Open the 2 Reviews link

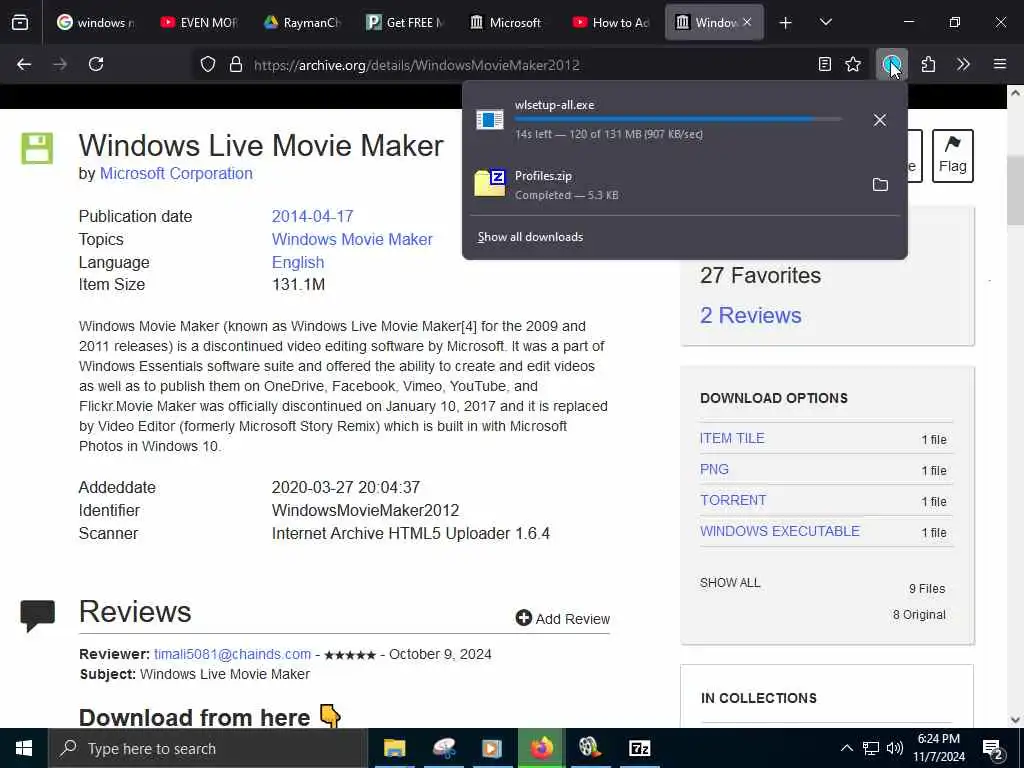(x=750, y=315)
